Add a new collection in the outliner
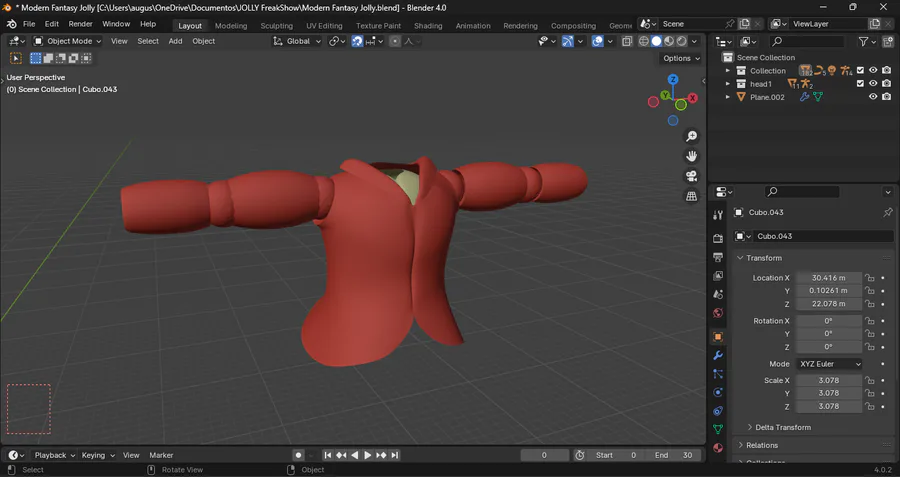Viewport: 900px width, 477px height. (x=888, y=41)
